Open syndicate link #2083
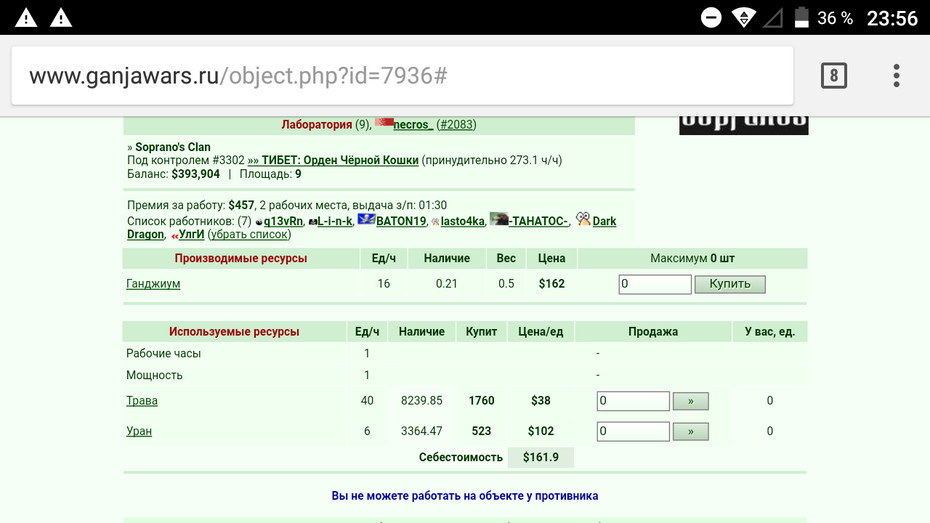Screen dimensions: 930x523 click(x=456, y=125)
